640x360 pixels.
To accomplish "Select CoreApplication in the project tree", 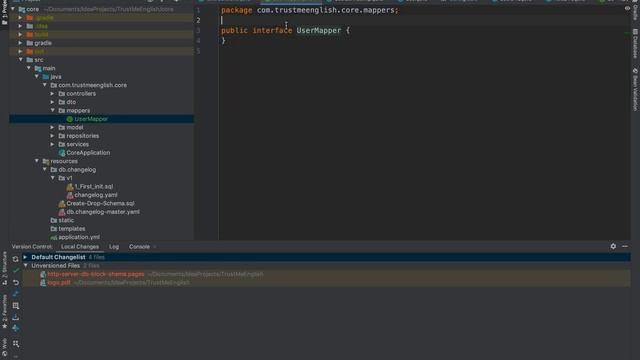I will click(x=88, y=153).
